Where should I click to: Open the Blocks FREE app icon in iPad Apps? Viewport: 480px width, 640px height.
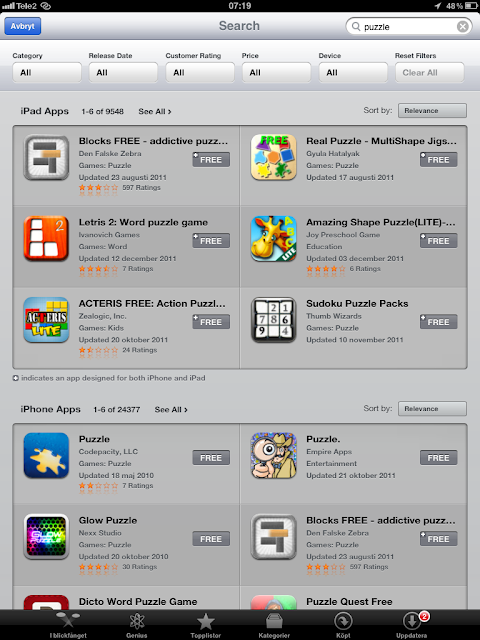point(46,158)
